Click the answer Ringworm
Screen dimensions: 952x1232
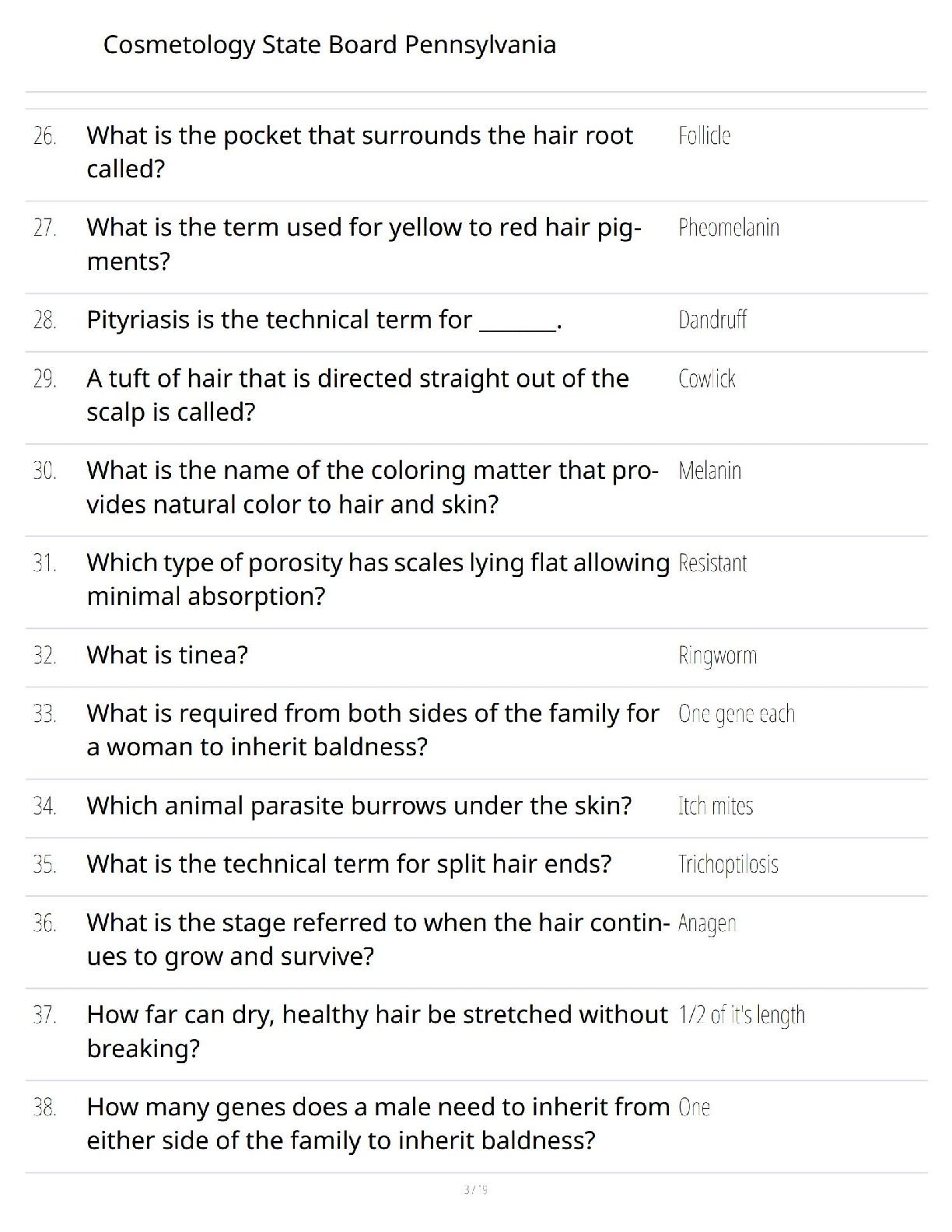(x=718, y=656)
